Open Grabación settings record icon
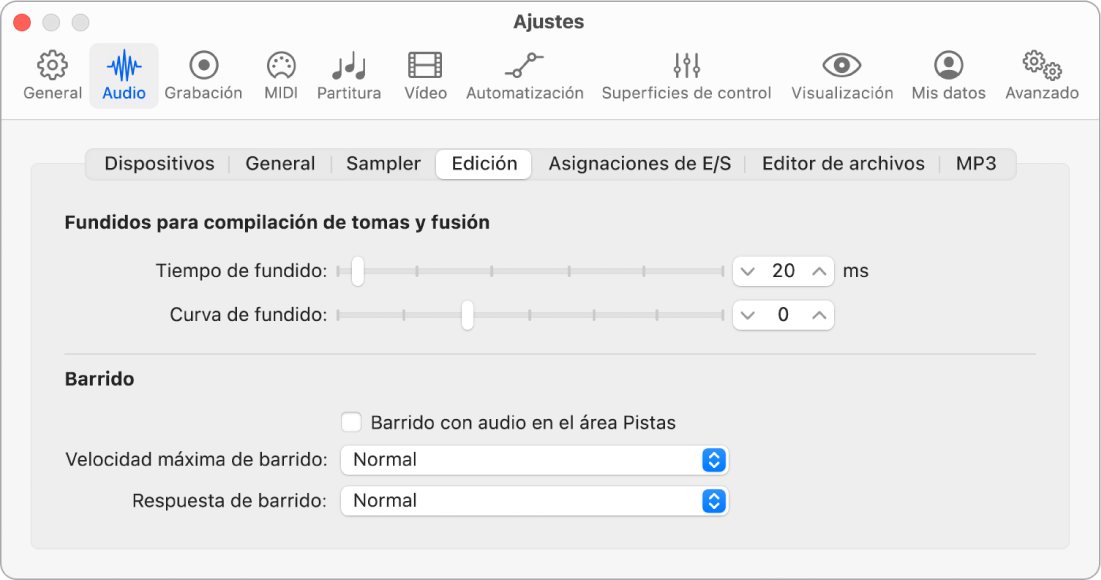Image resolution: width=1101 pixels, height=580 pixels. tap(204, 65)
